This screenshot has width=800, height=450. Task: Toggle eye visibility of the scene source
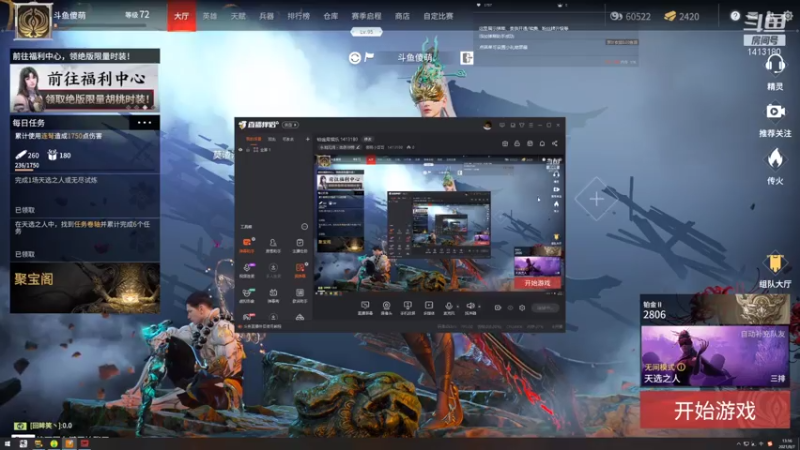[x=241, y=150]
